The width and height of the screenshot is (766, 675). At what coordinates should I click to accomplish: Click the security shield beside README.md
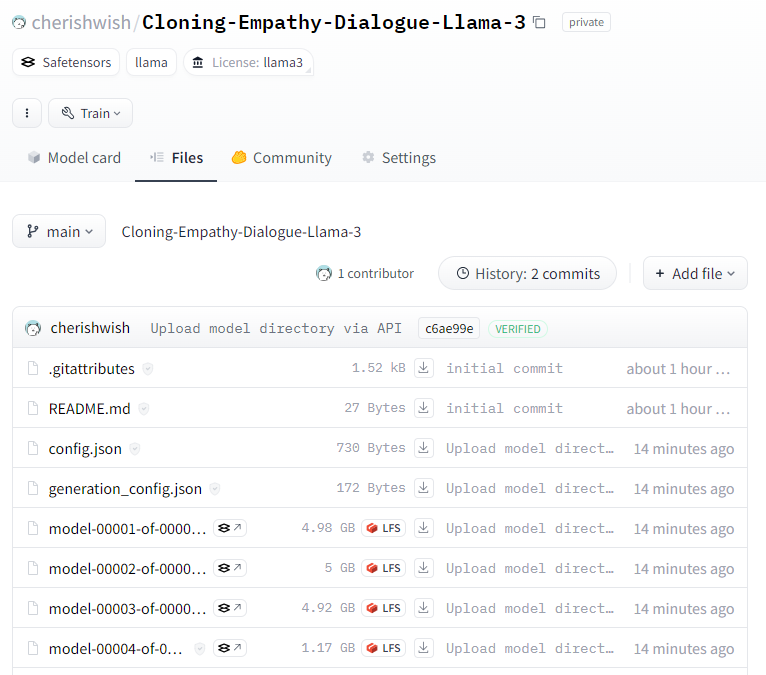click(x=144, y=409)
